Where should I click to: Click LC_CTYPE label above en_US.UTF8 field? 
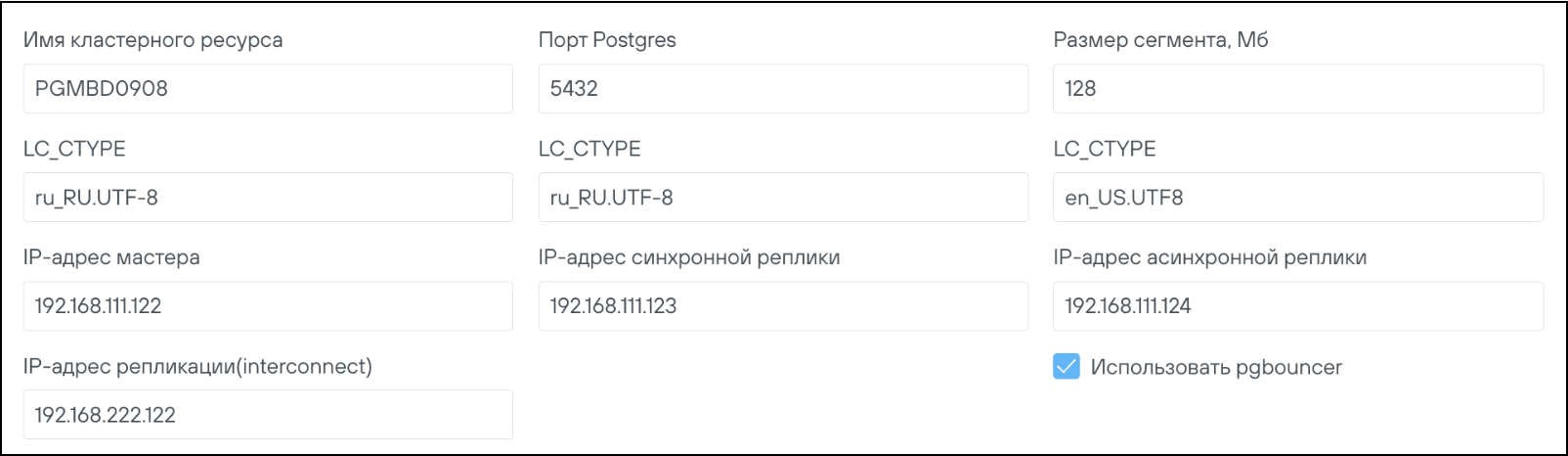(1104, 149)
